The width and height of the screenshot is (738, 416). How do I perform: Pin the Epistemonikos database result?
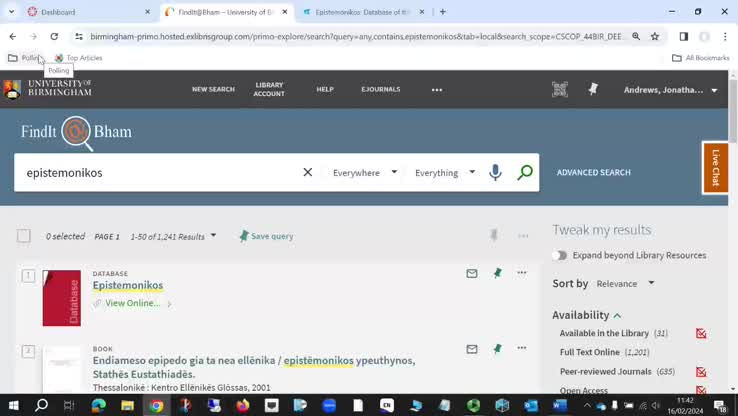[x=497, y=273]
